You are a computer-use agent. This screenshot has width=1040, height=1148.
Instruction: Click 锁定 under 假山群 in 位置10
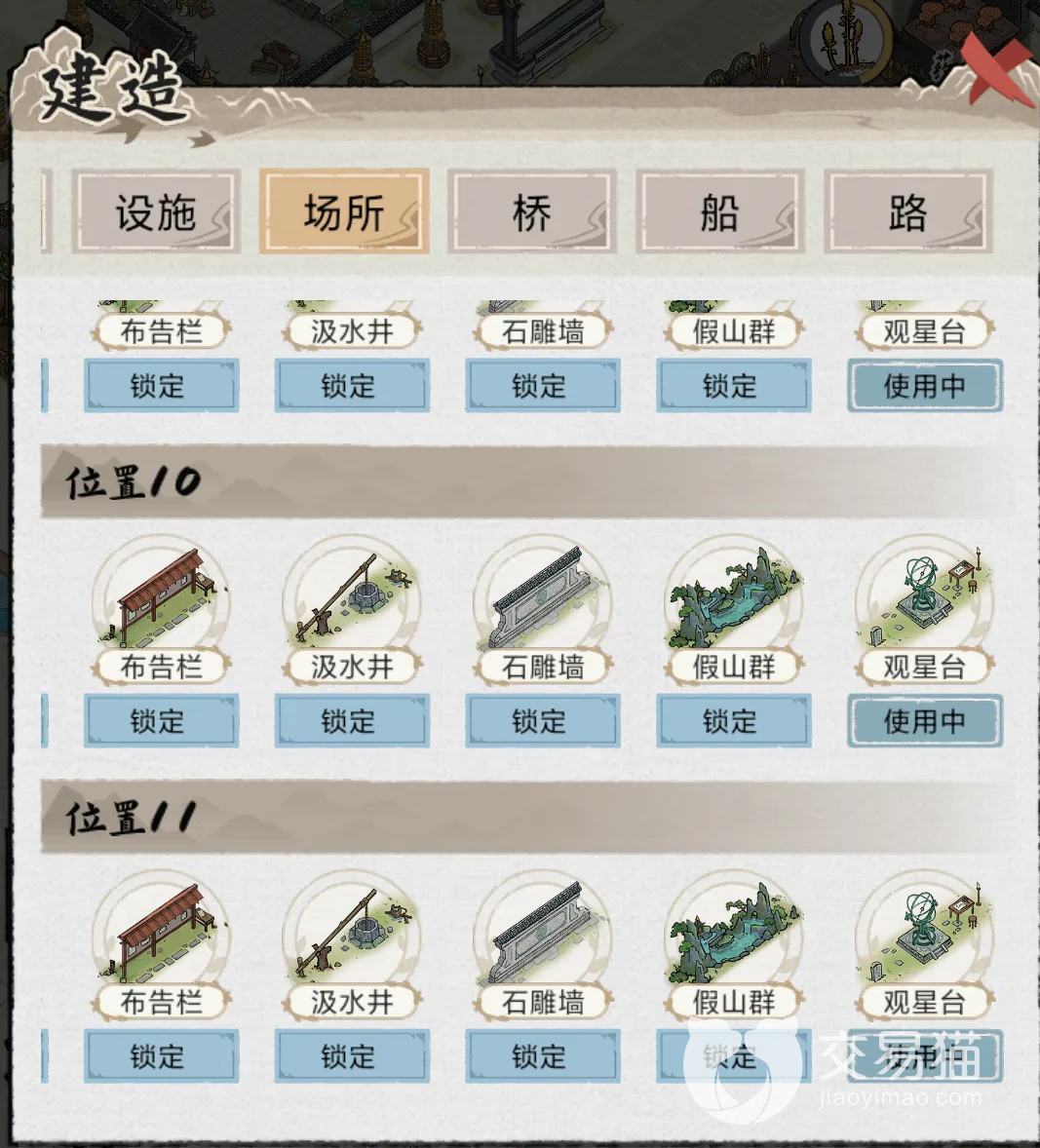click(734, 721)
